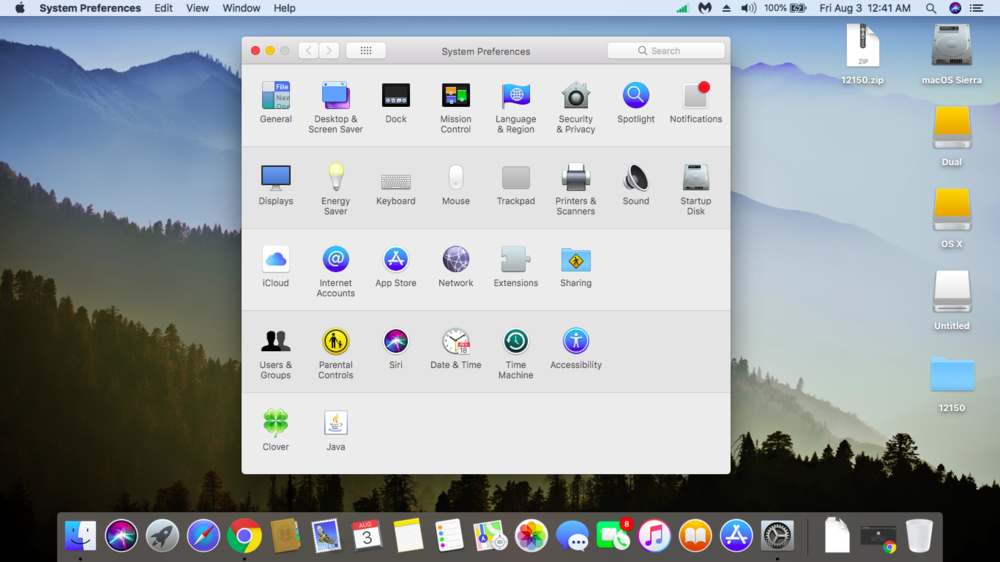Click the Search field in System Preferences
The height and width of the screenshot is (562, 1000).
(x=666, y=50)
